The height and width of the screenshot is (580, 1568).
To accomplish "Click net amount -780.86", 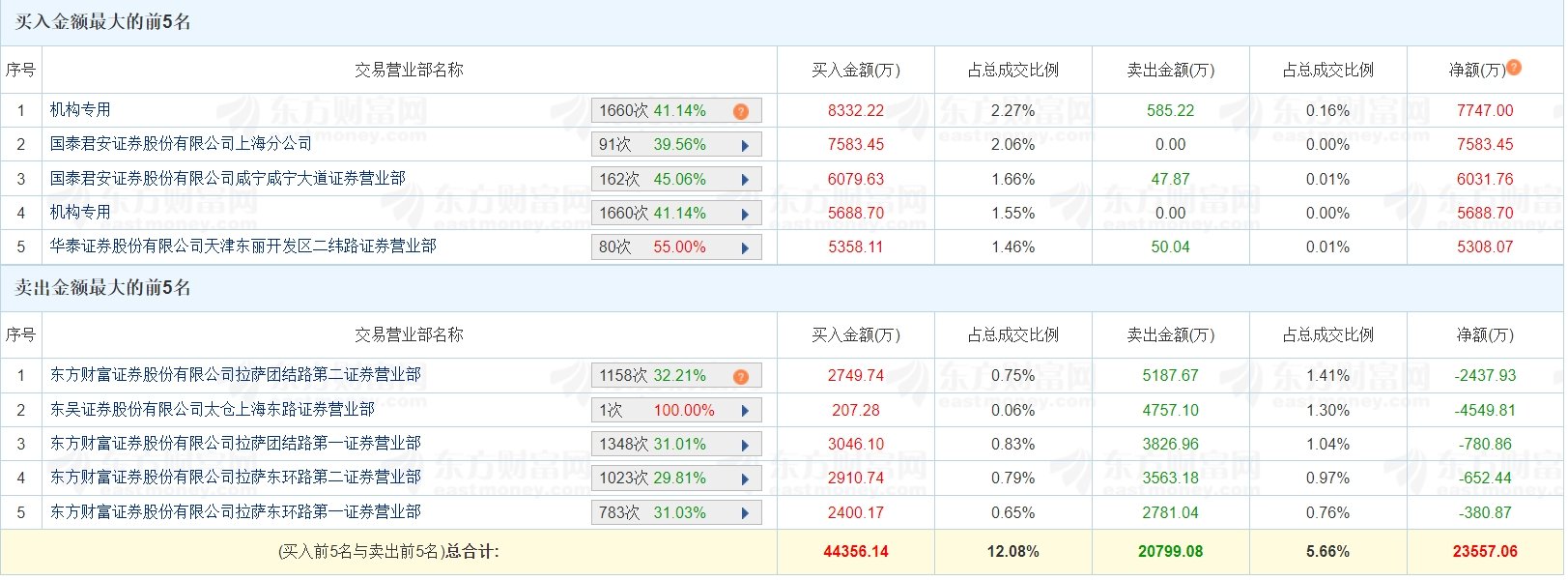I will pyautogui.click(x=1485, y=445).
